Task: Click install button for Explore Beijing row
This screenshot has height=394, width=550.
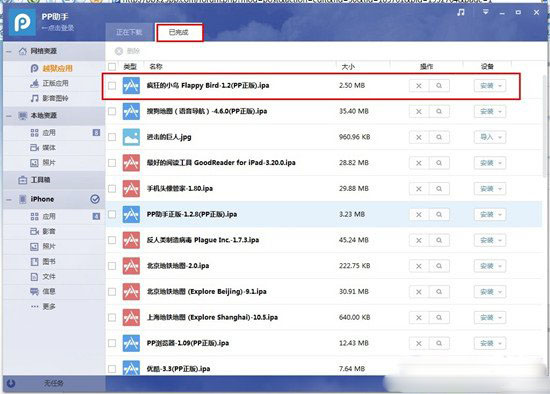Action: point(490,292)
